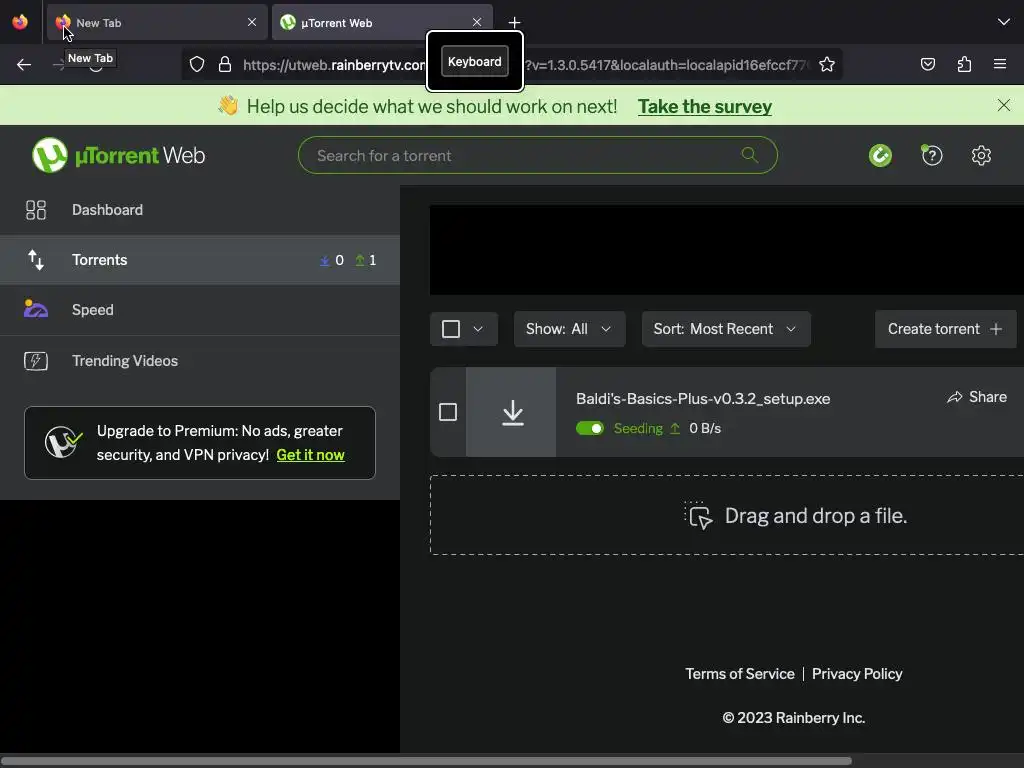This screenshot has height=768, width=1024.
Task: Switch to the New Tab browser tab
Action: tap(157, 22)
